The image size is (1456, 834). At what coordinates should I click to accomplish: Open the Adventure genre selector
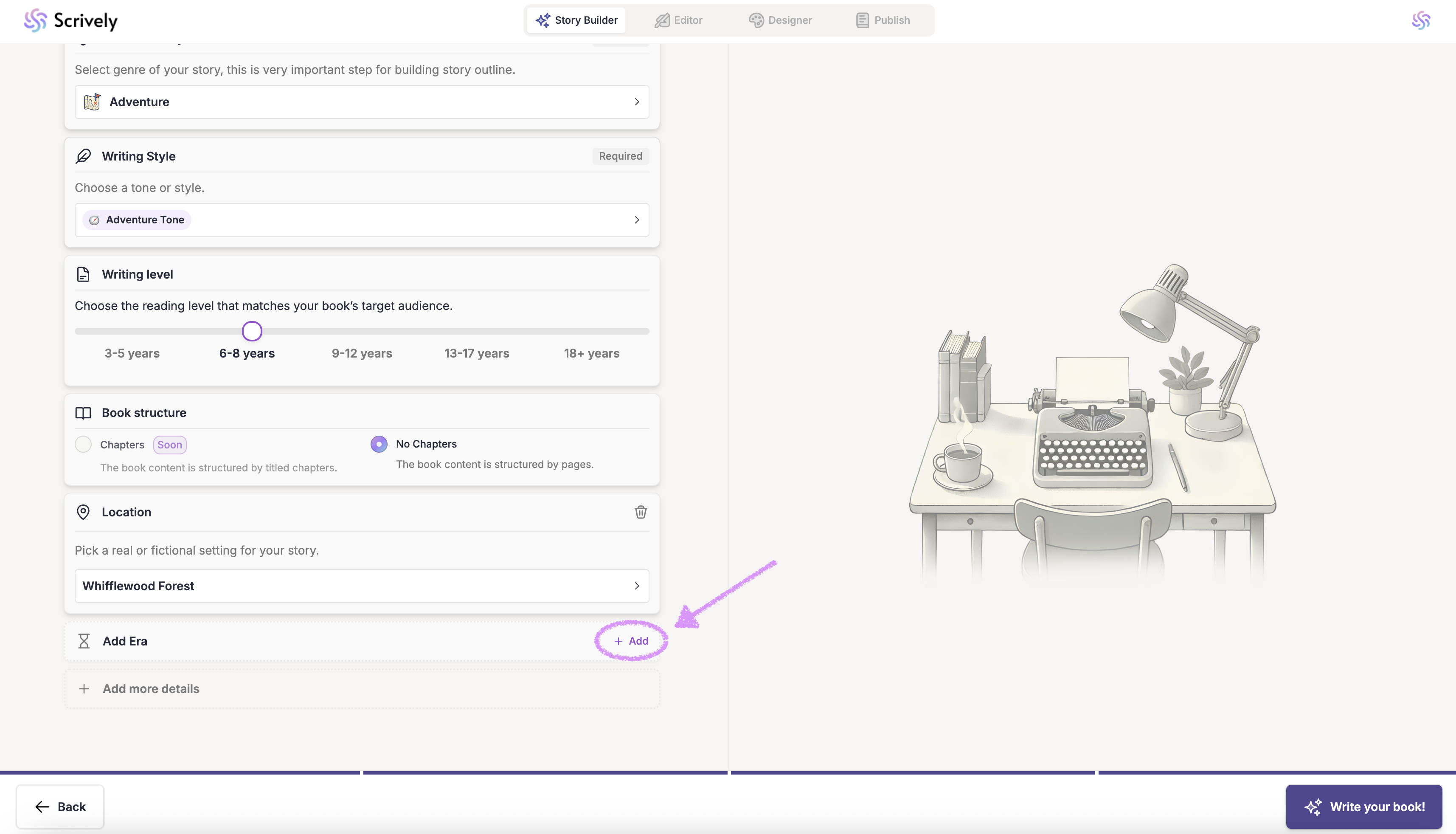pos(361,102)
